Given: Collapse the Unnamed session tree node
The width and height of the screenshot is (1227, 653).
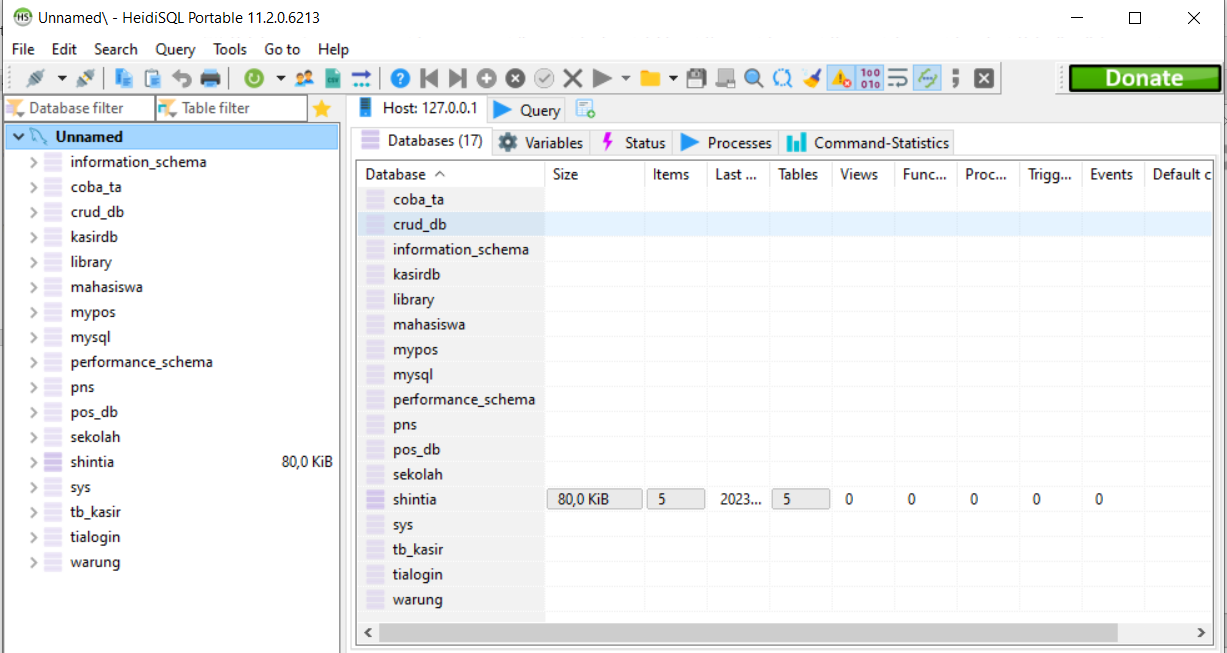Looking at the screenshot, I should [x=18, y=137].
